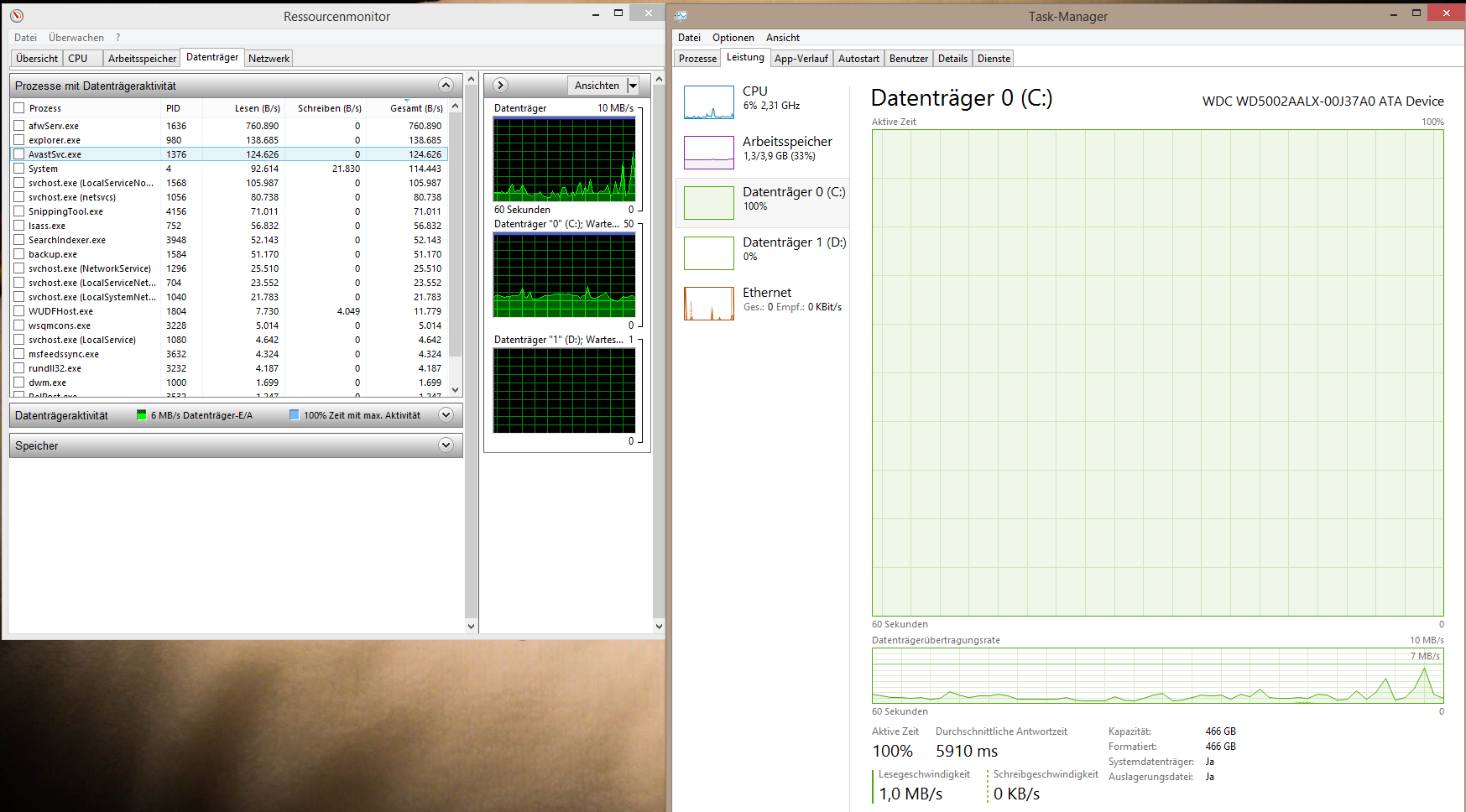
Task: Click the Ansichten button
Action: click(597, 86)
